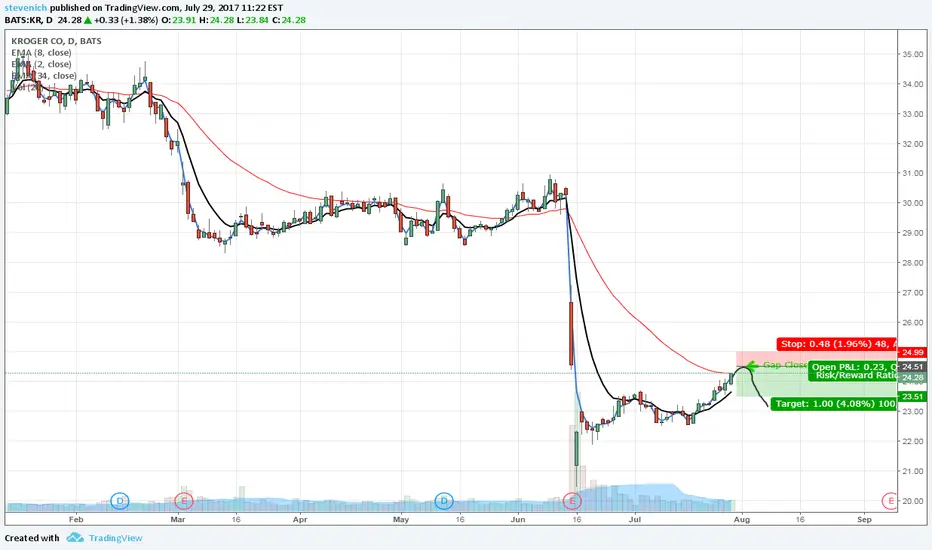The image size is (932, 550).
Task: Open the earnings marker right of Sep
Action: [890, 501]
